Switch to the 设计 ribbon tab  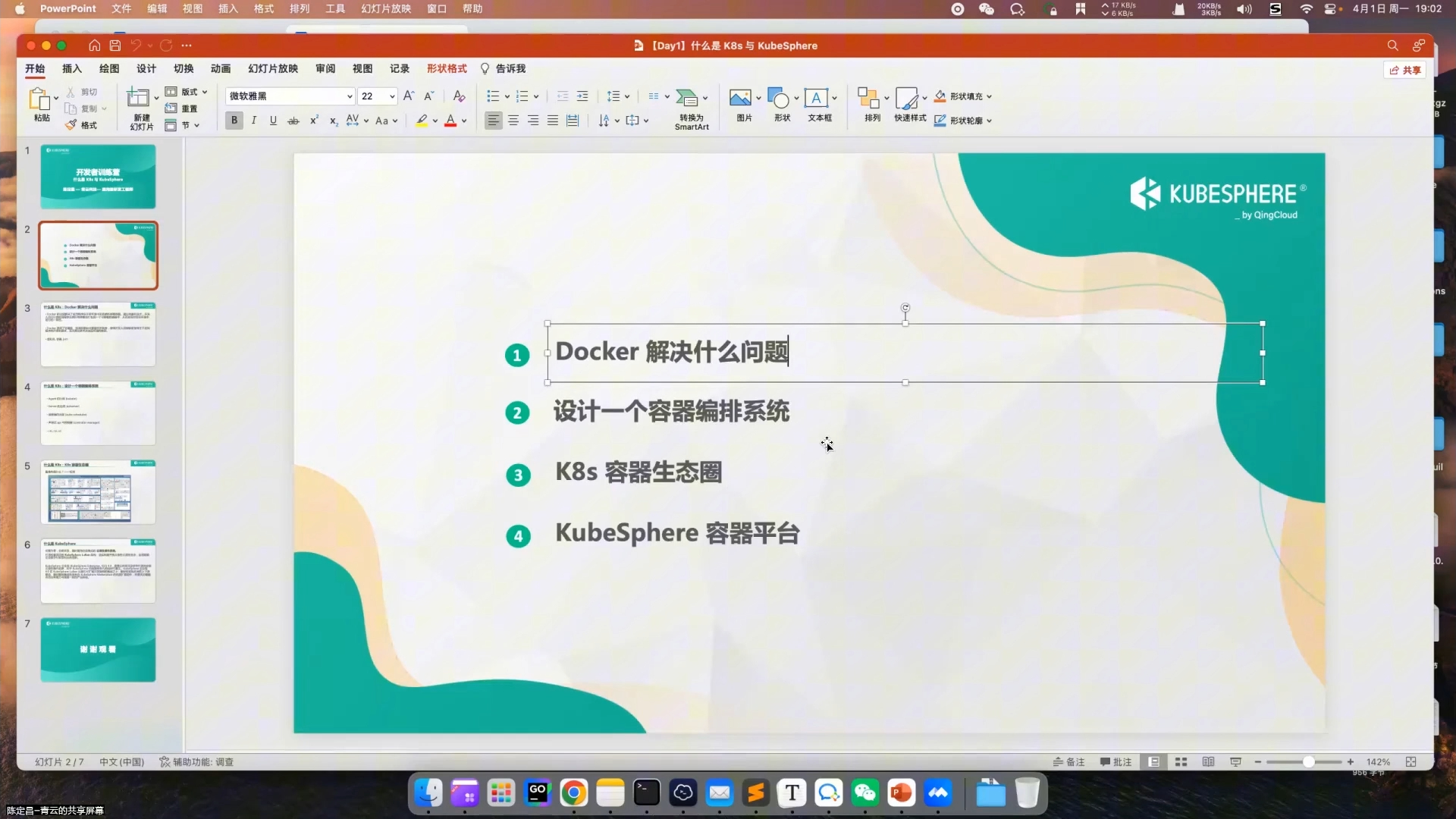146,68
